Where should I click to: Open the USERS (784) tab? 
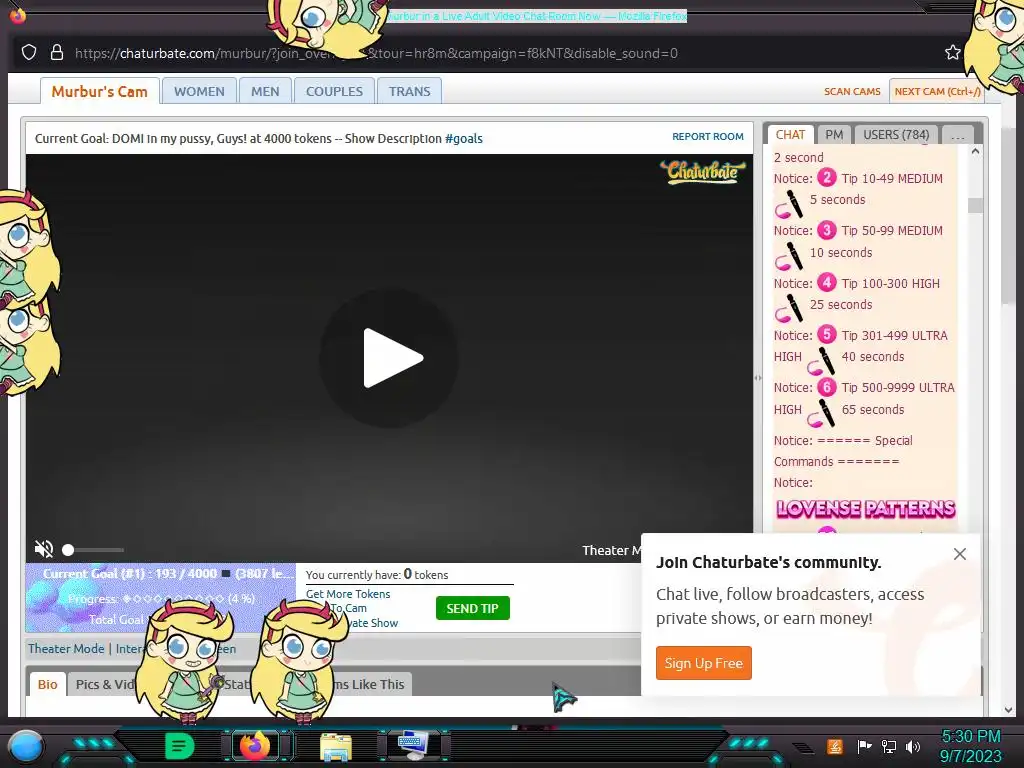[896, 135]
